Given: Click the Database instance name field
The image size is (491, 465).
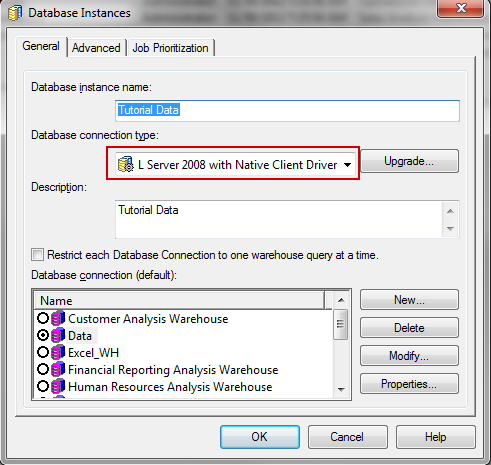Looking at the screenshot, I should (287, 110).
